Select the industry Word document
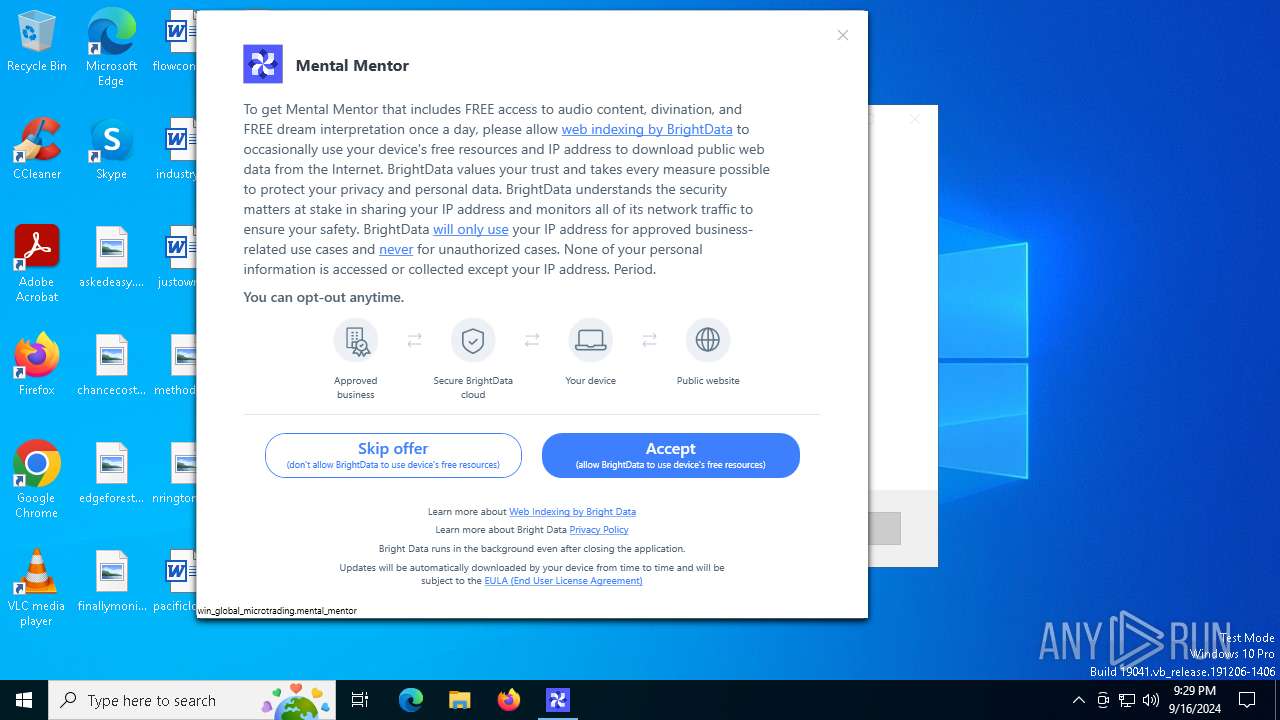The image size is (1280, 720). click(x=177, y=150)
